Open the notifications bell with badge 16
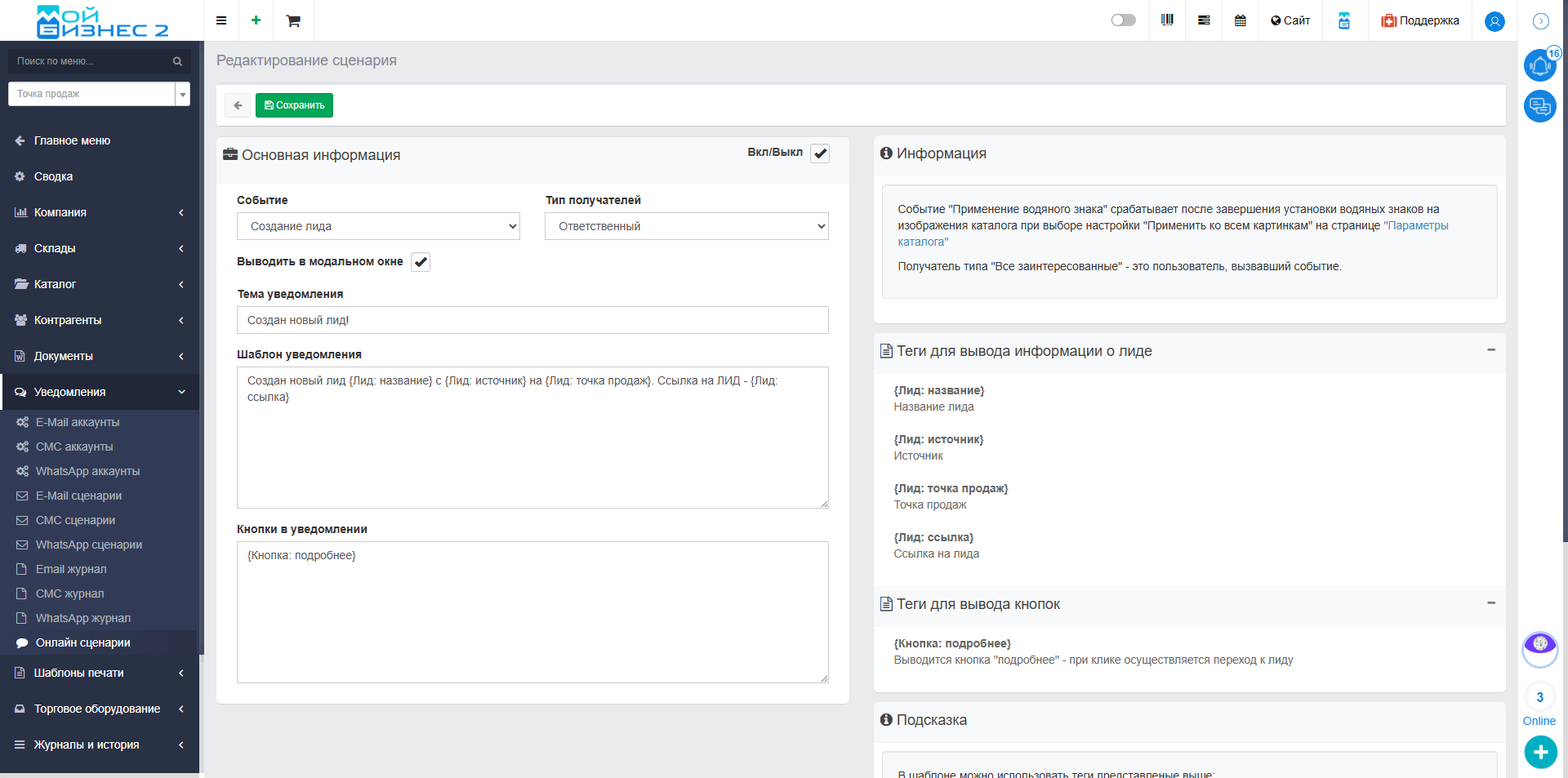Image resolution: width=1568 pixels, height=778 pixels. pos(1539,65)
